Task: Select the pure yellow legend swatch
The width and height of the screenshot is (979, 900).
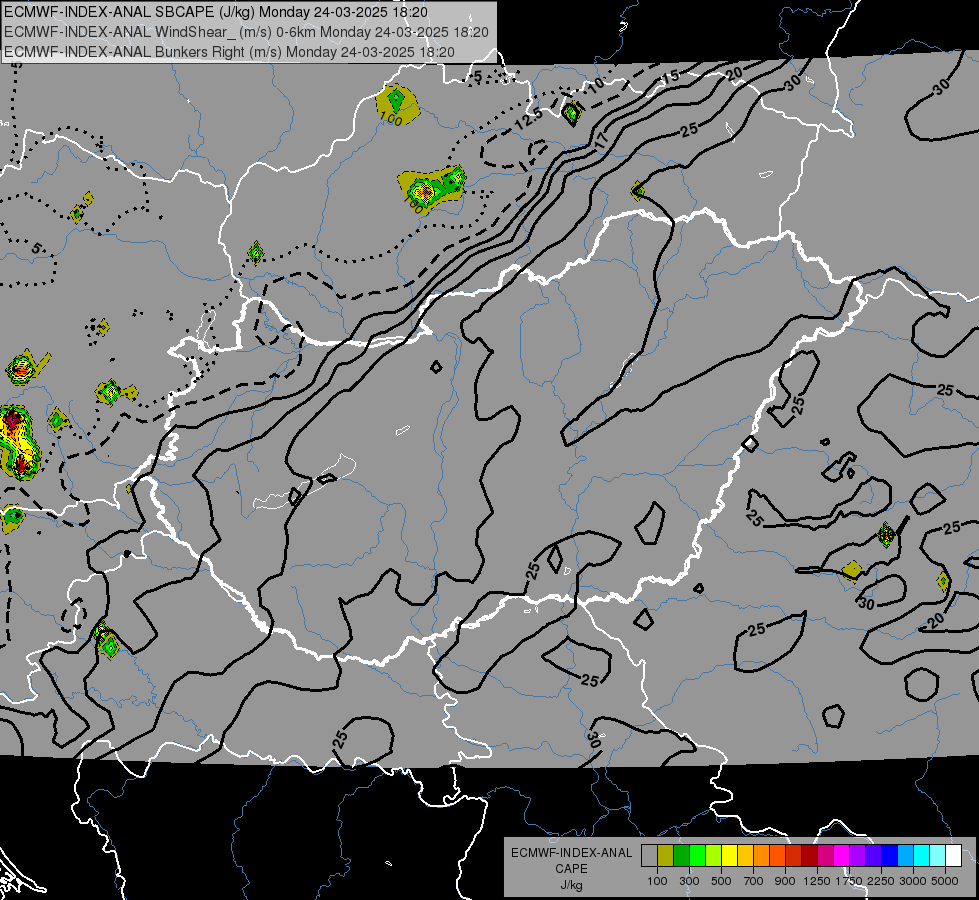Action: pyautogui.click(x=729, y=856)
